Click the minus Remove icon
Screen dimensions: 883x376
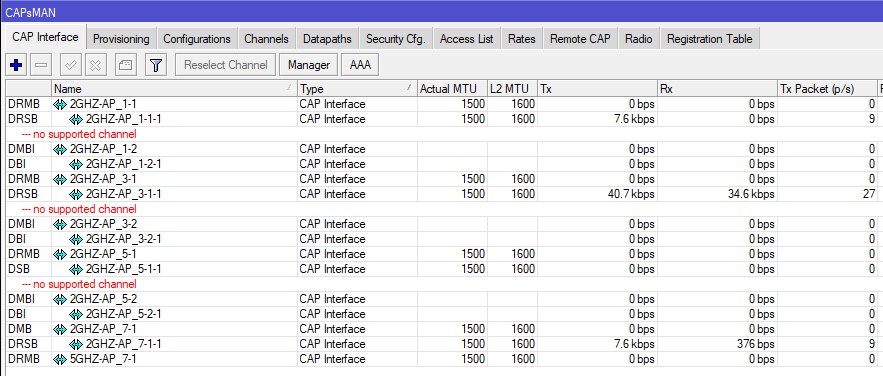41,65
